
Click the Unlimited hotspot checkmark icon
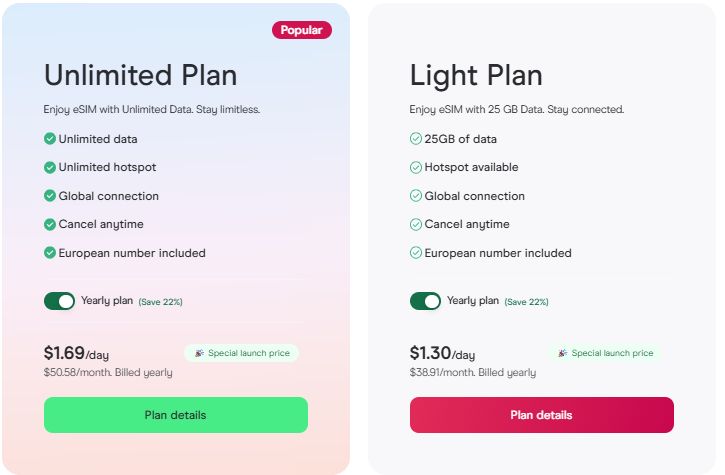coord(50,167)
